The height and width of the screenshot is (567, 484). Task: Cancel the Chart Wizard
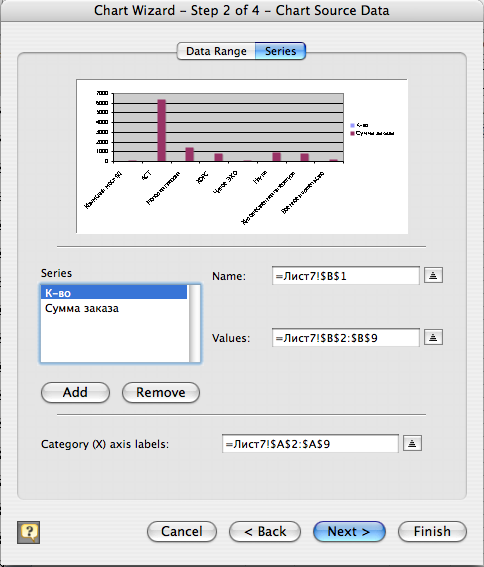(182, 532)
